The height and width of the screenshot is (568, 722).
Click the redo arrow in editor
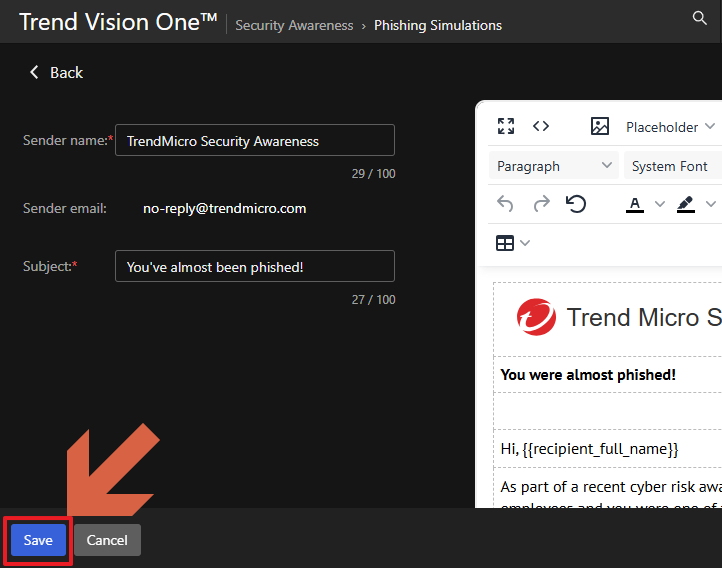(x=541, y=204)
